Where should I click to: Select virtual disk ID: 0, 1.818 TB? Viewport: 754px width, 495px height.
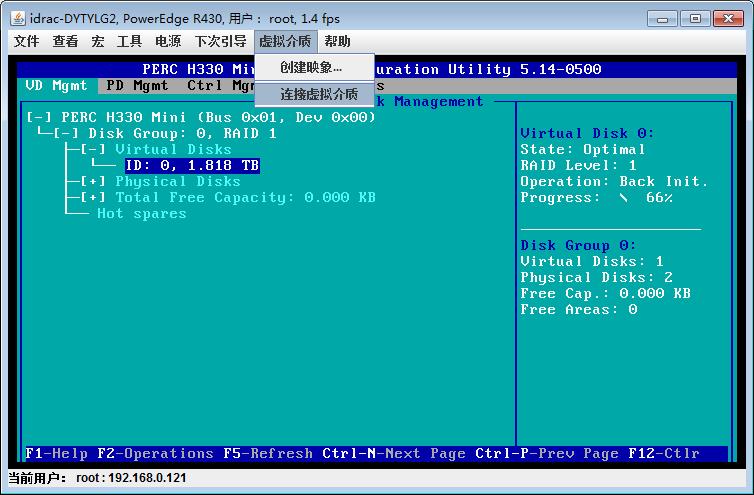click(192, 165)
